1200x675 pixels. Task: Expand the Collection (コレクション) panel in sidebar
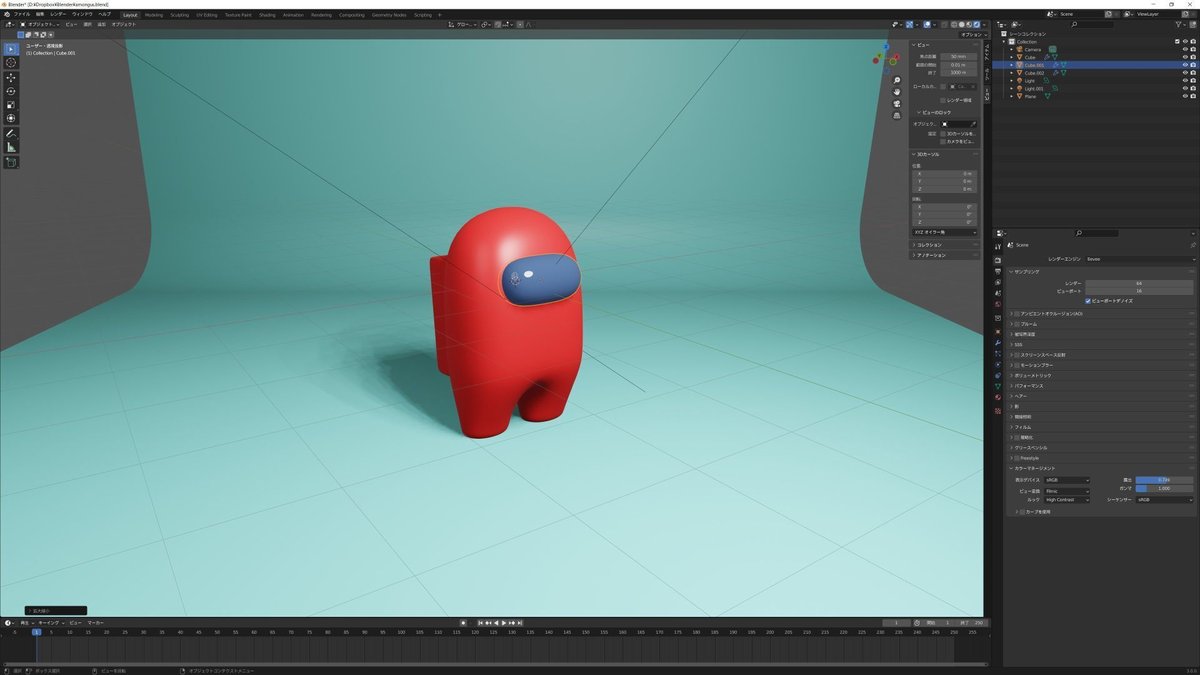(945, 244)
